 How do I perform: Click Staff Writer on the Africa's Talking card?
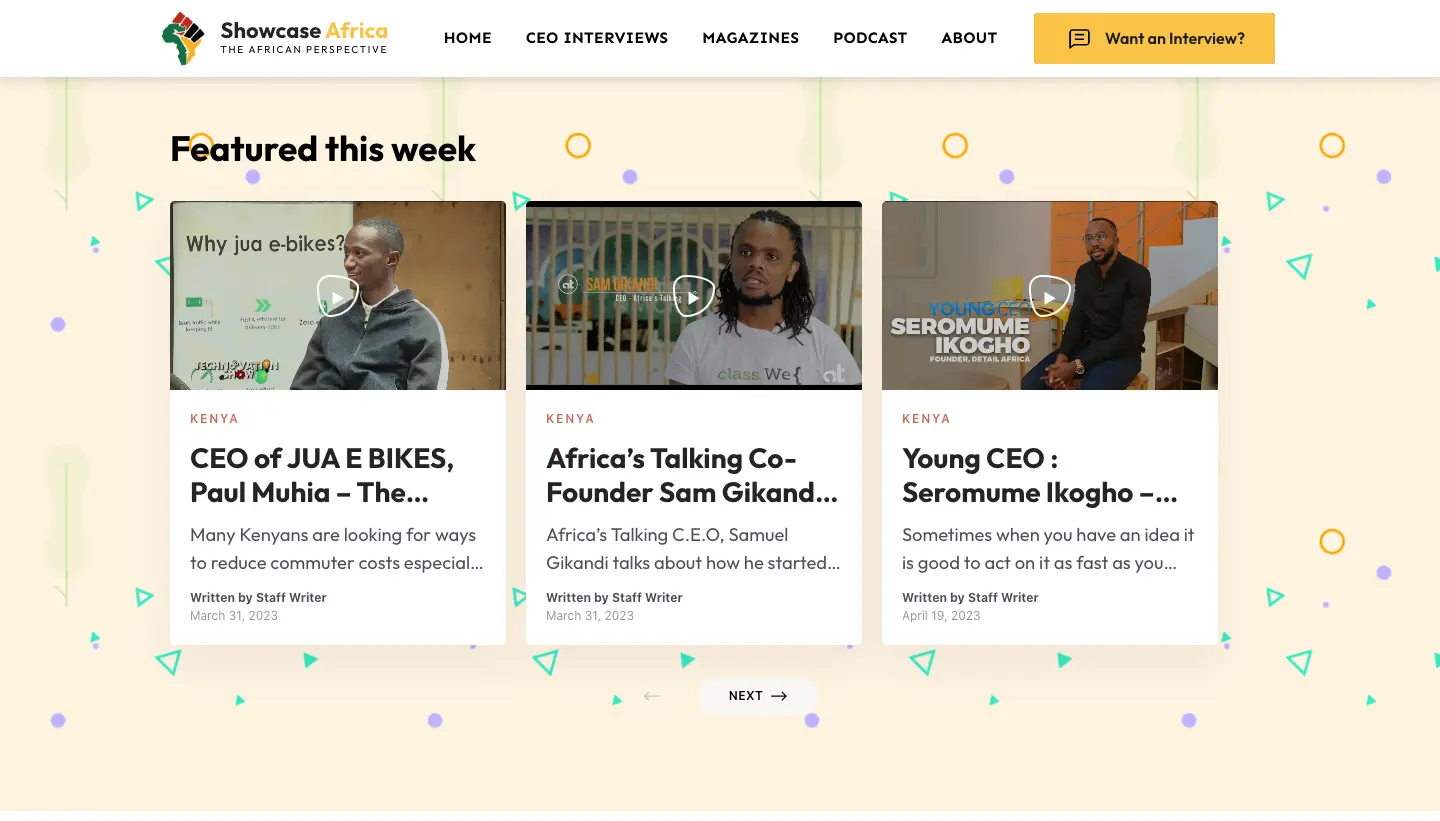click(x=647, y=598)
